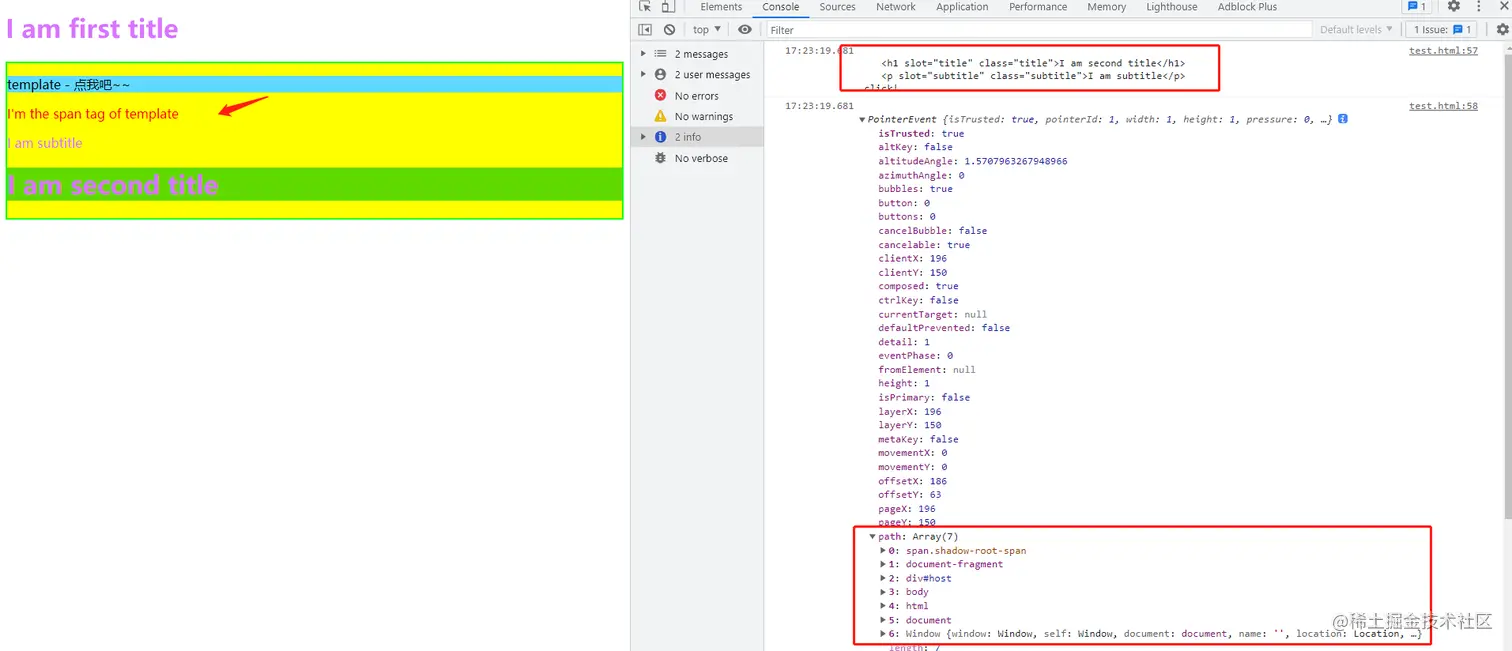Image resolution: width=1512 pixels, height=651 pixels.
Task: Select No errors in console sidebar
Action: coord(696,96)
